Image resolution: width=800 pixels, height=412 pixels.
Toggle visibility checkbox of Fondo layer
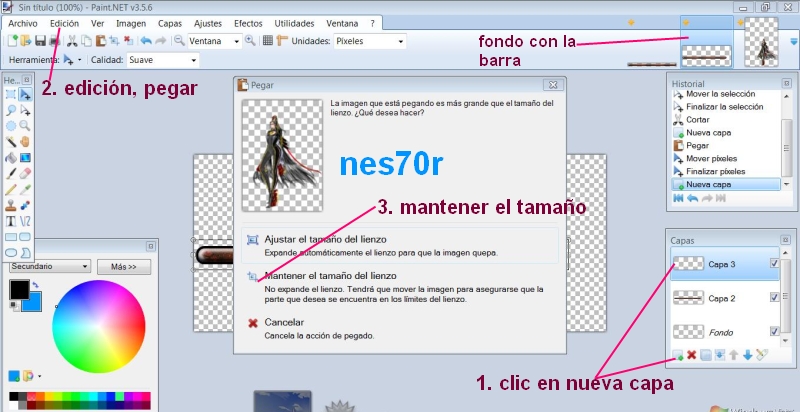tap(774, 331)
